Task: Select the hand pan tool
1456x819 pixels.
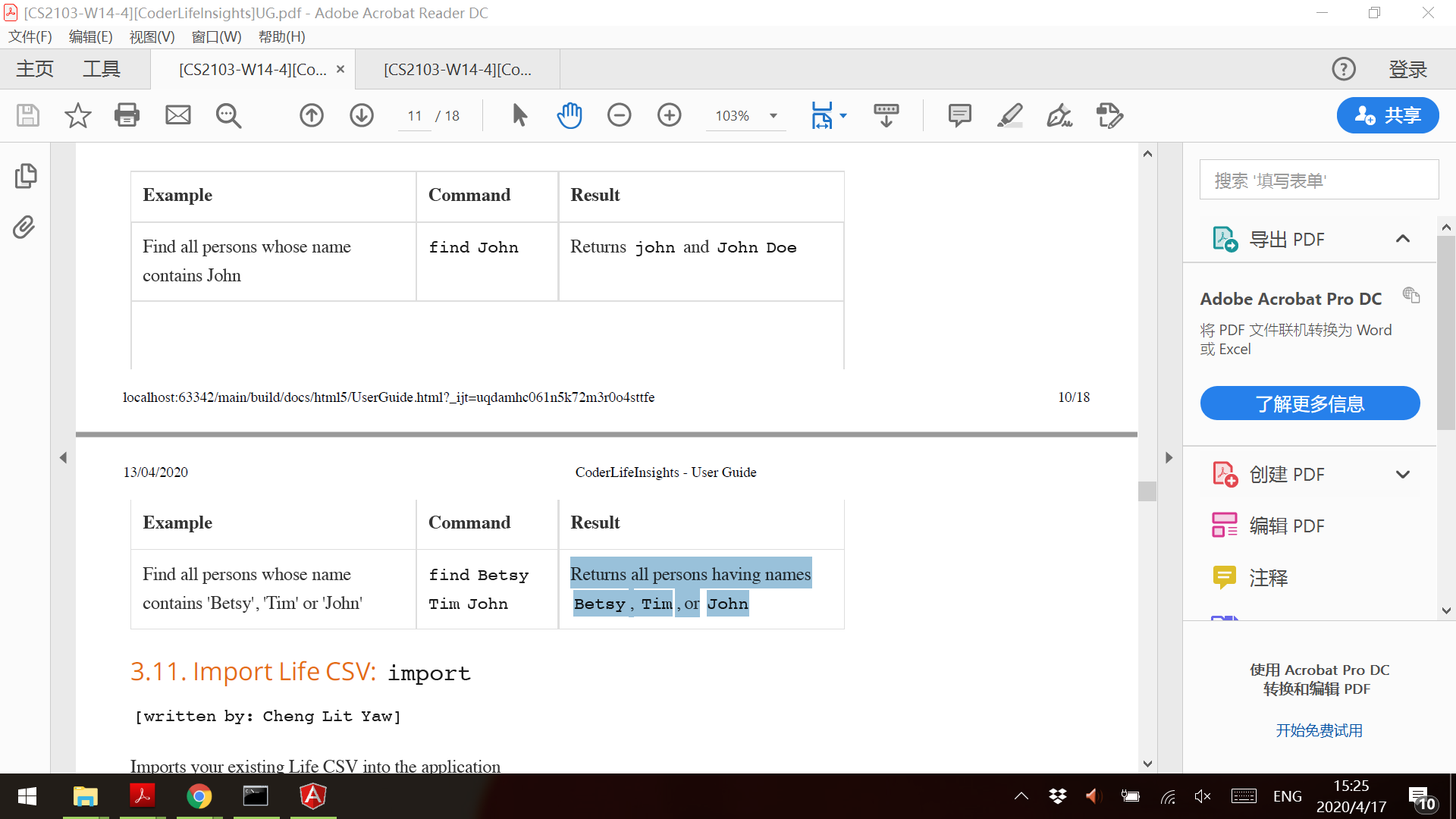Action: point(569,115)
